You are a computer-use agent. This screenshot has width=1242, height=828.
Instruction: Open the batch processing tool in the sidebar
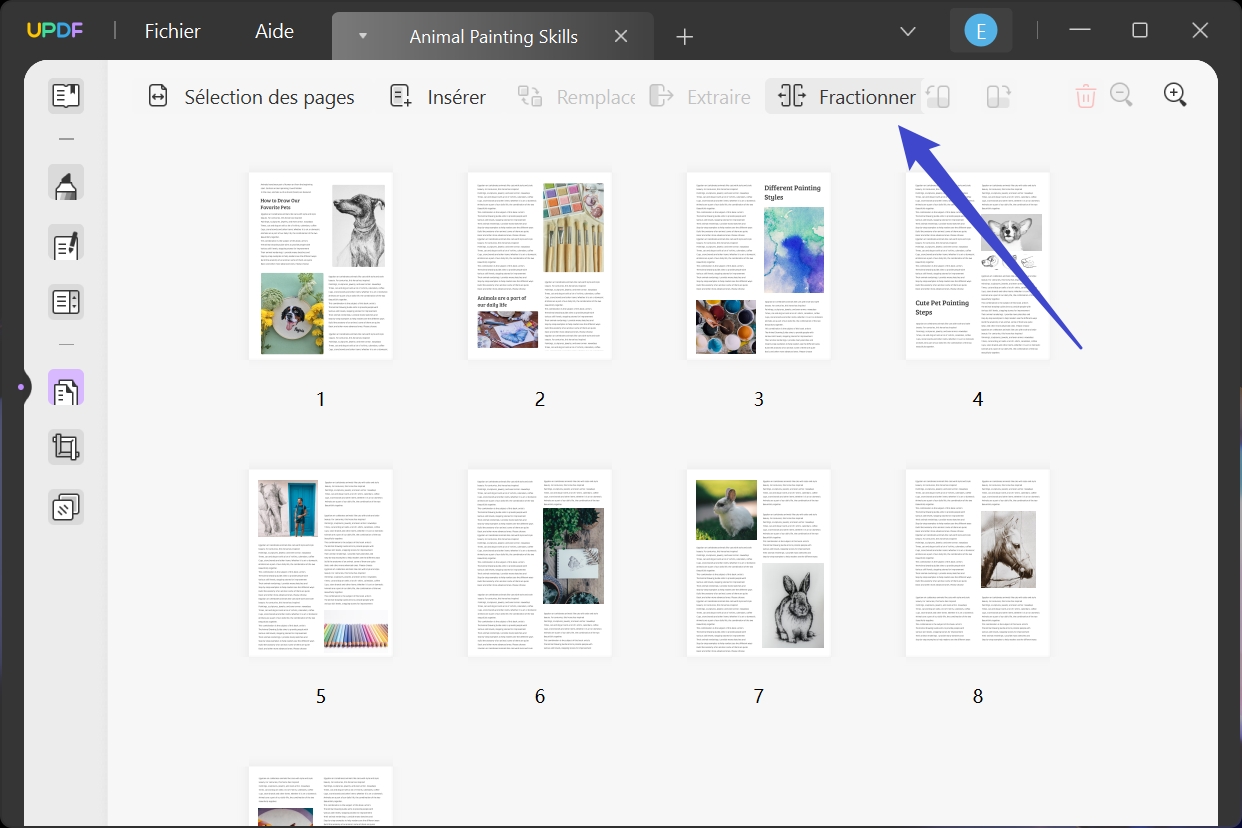tap(65, 507)
